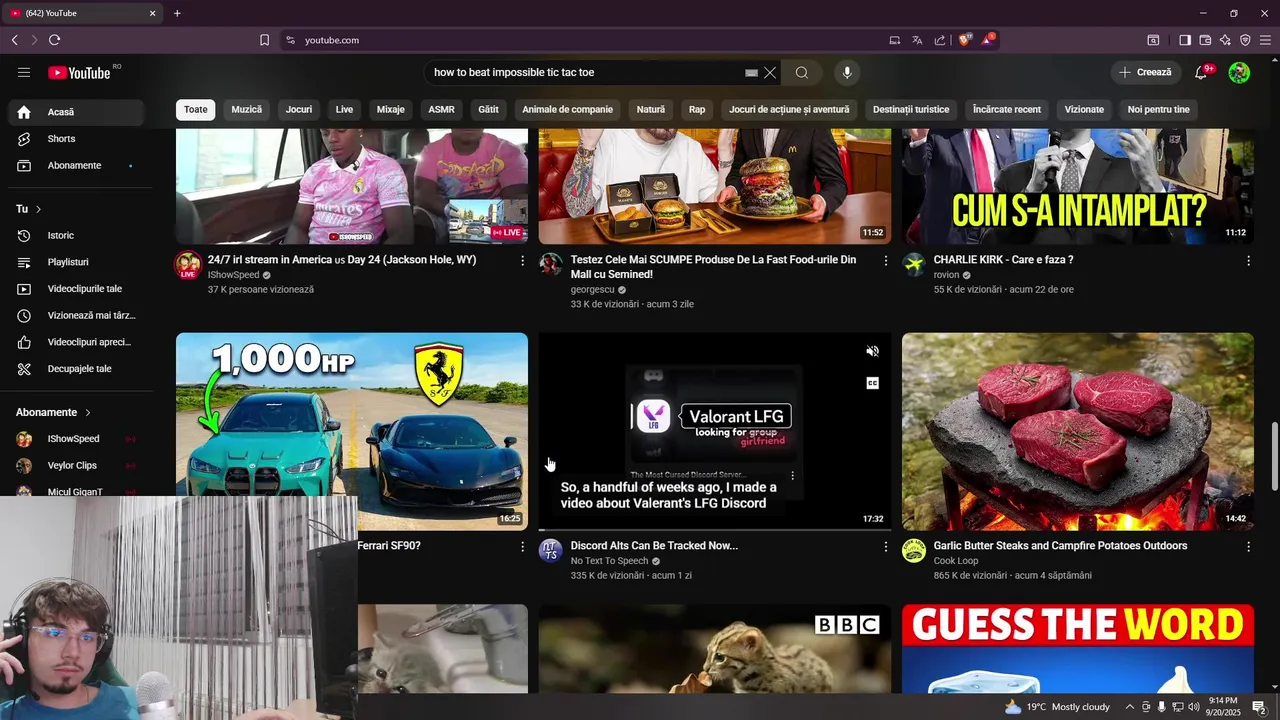Open options for Discord Alts Can Be Tracked
1280x720 pixels.
(885, 547)
